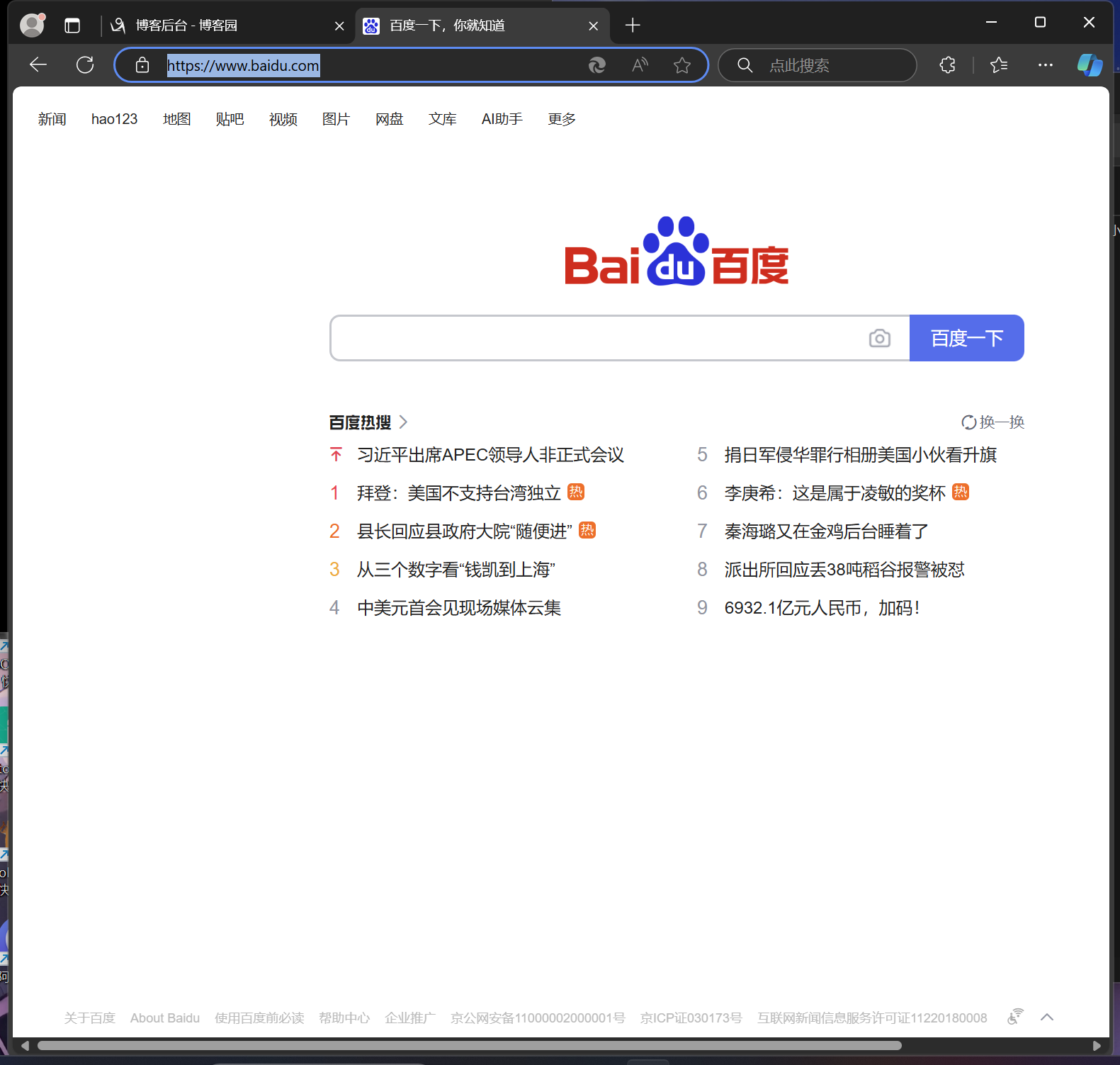Open About Baidu footer link
This screenshot has height=1065, width=1120.
point(165,1018)
